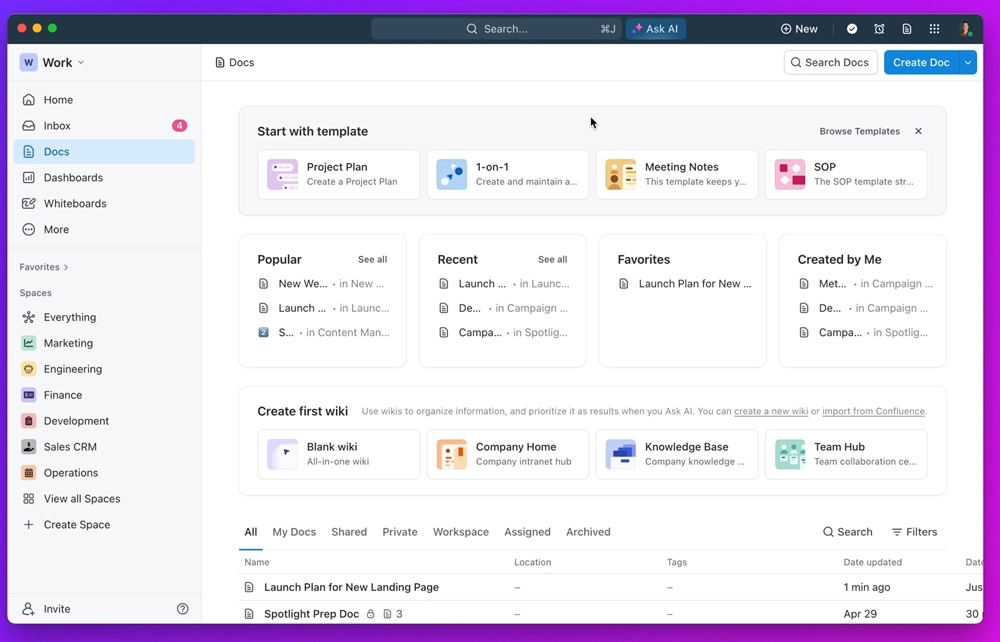The height and width of the screenshot is (642, 1000).
Task: Select the Archived tab
Action: pos(588,532)
